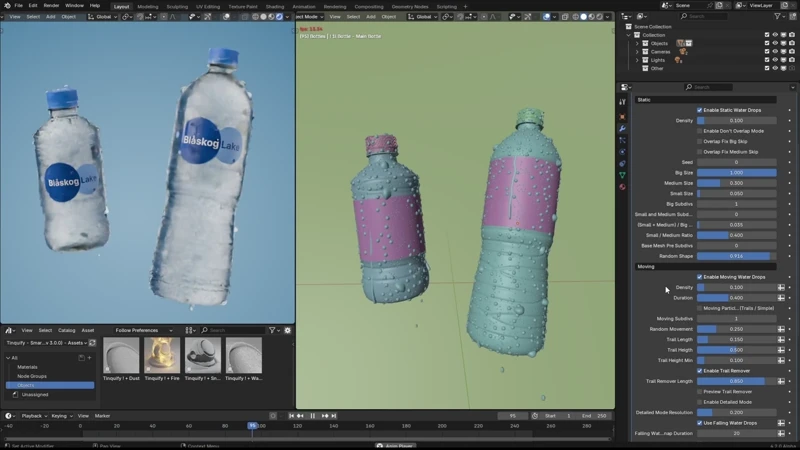The height and width of the screenshot is (450, 800).
Task: Open the Physics properties tab icon
Action: pyautogui.click(x=622, y=152)
